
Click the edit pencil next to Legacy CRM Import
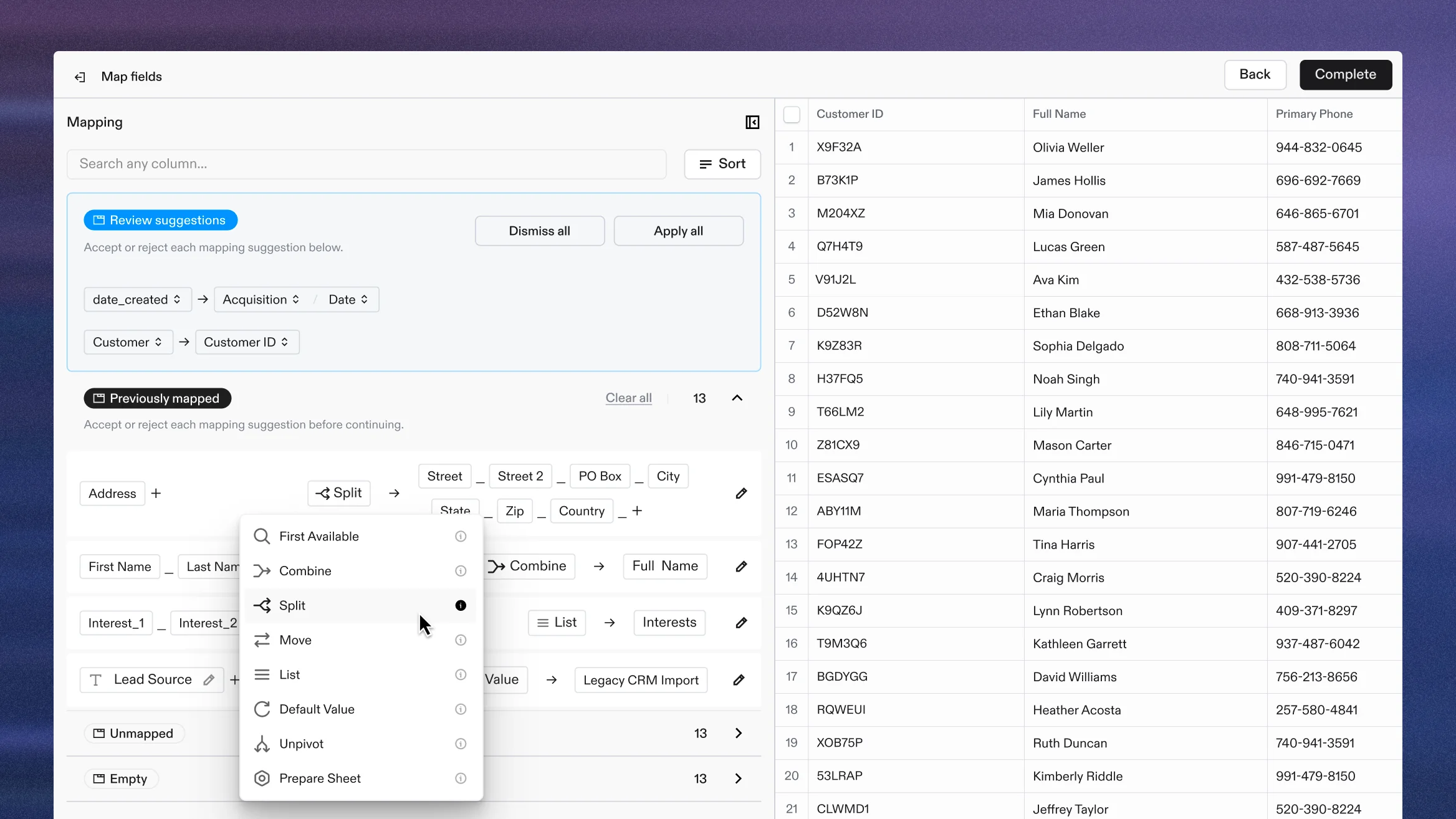coord(739,680)
